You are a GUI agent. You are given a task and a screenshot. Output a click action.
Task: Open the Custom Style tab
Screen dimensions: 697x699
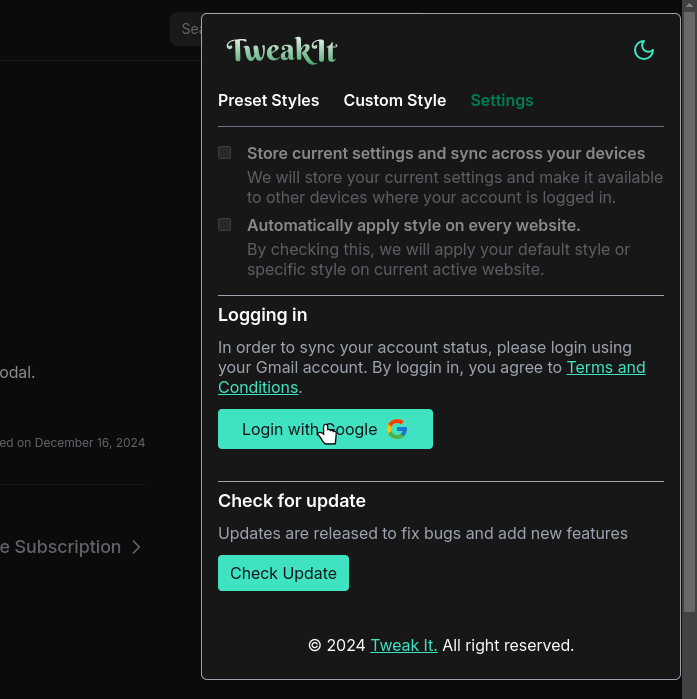pos(394,100)
